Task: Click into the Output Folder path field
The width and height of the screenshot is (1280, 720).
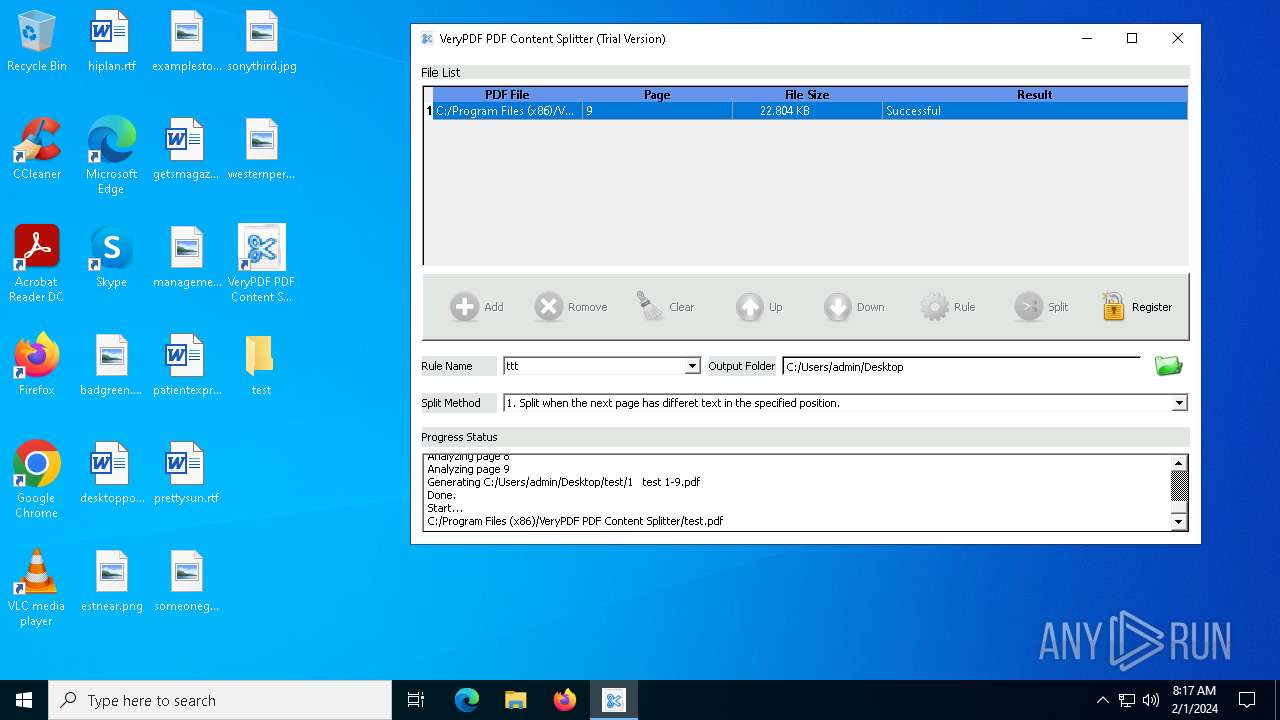Action: tap(962, 367)
